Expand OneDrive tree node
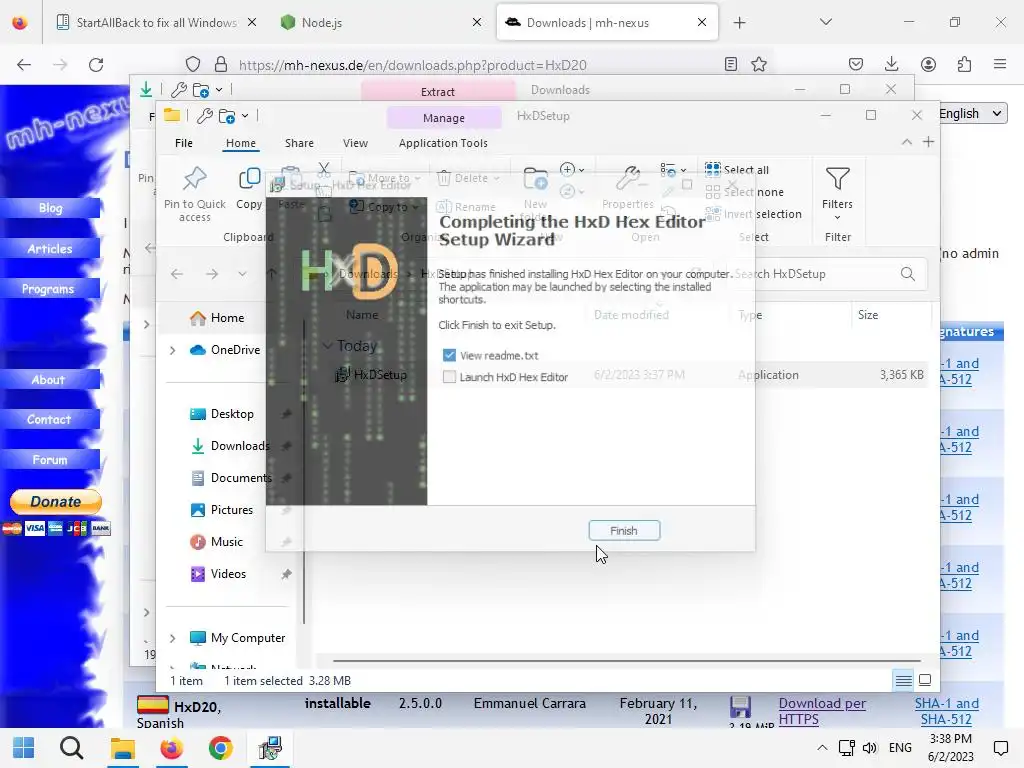1024x768 pixels. (x=172, y=351)
